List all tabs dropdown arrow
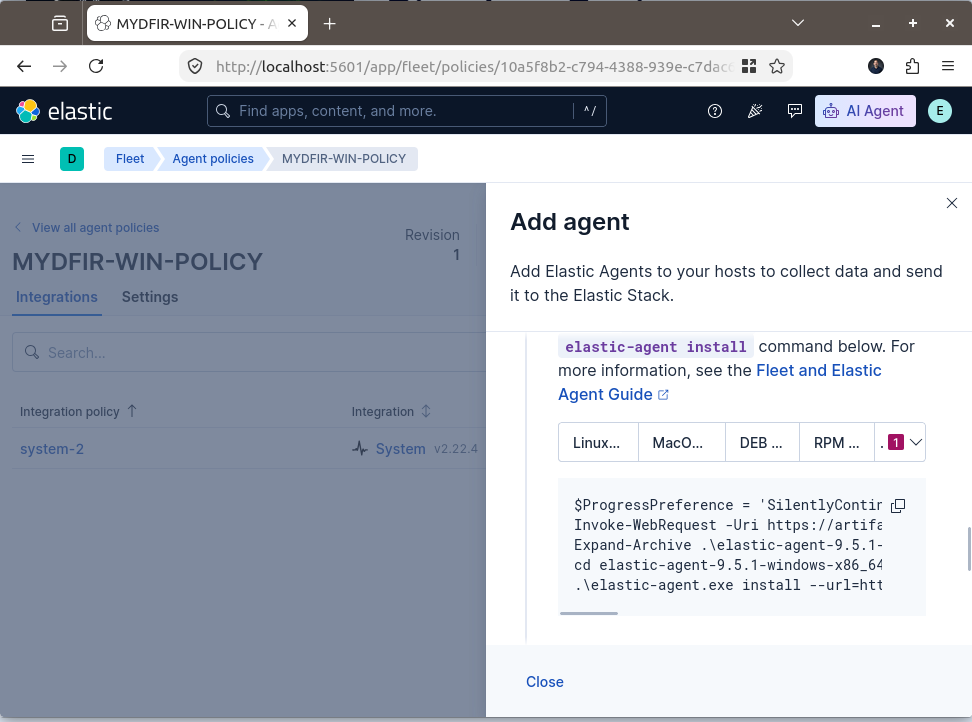This screenshot has width=972, height=722. 798,24
